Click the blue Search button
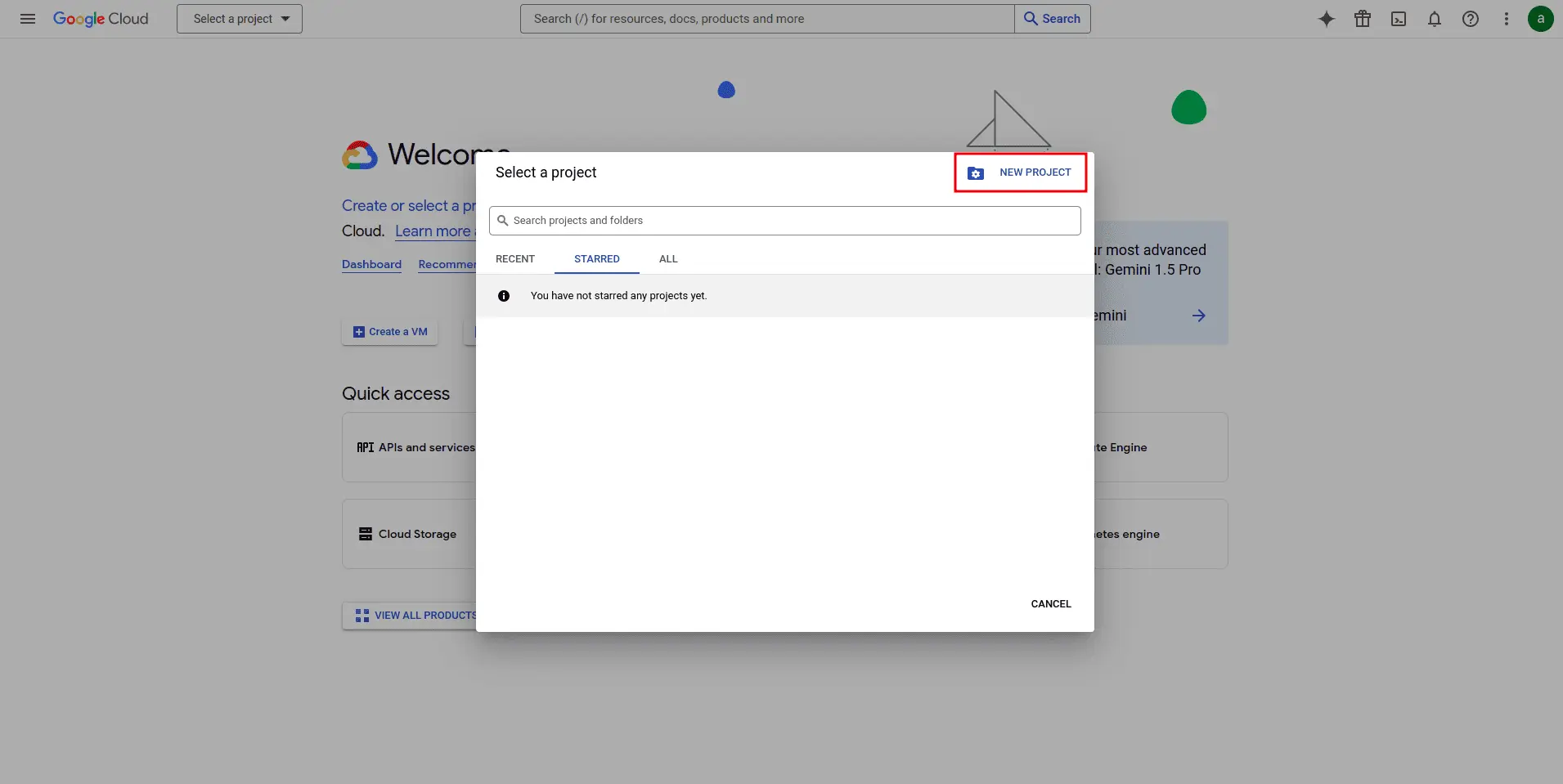1563x784 pixels. [1052, 19]
